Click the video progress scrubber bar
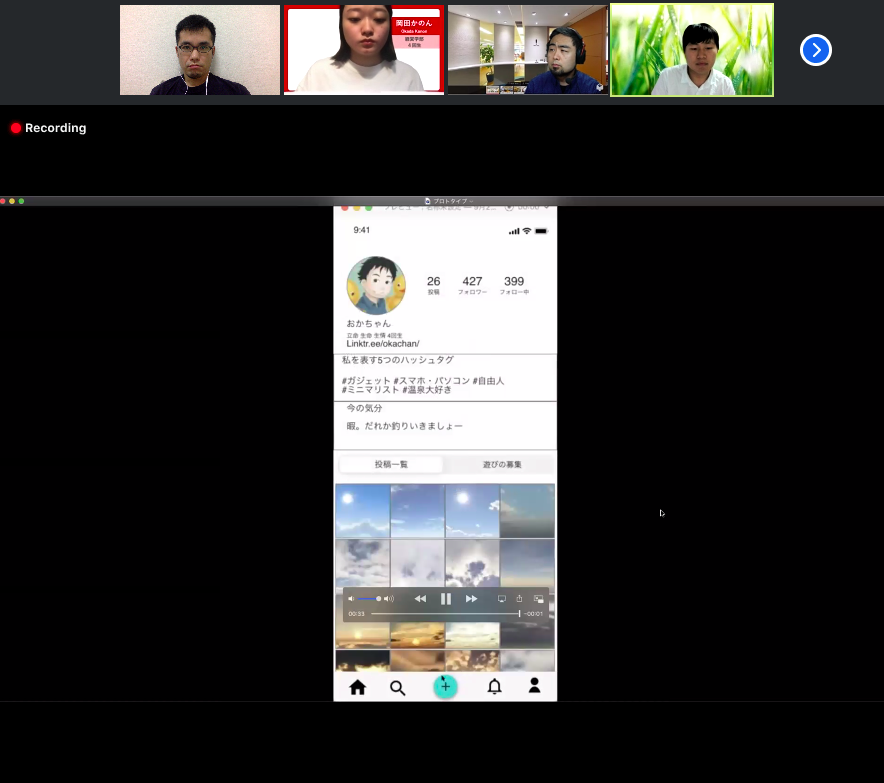Viewport: 884px width, 783px height. pyautogui.click(x=445, y=613)
